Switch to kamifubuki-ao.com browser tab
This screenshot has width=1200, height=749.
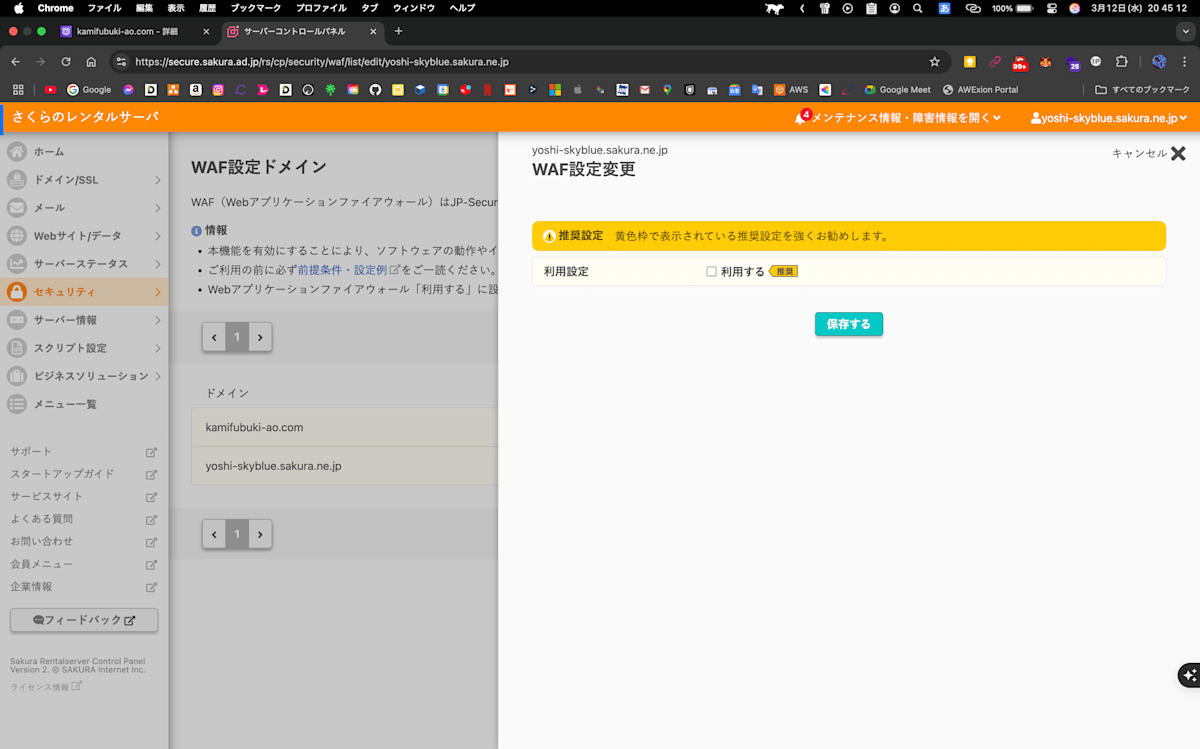(x=135, y=31)
